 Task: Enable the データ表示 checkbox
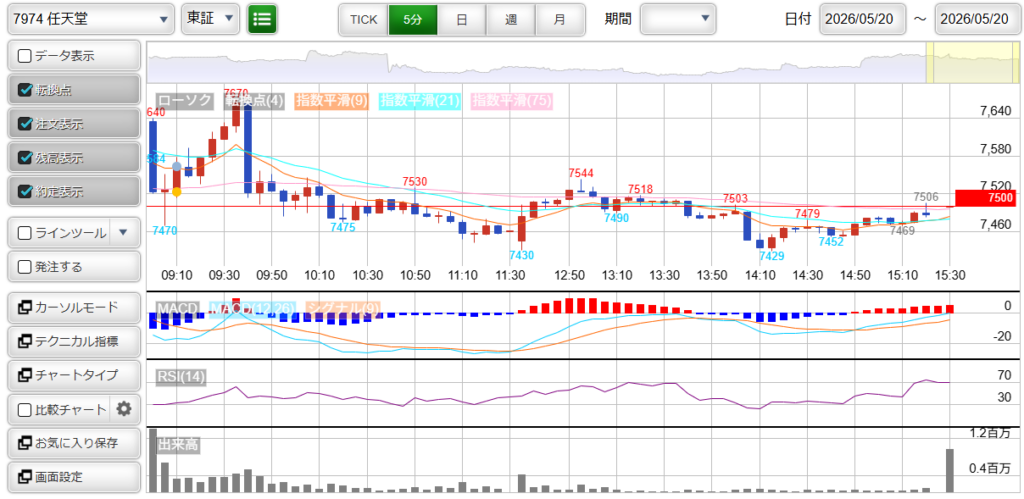pos(25,56)
